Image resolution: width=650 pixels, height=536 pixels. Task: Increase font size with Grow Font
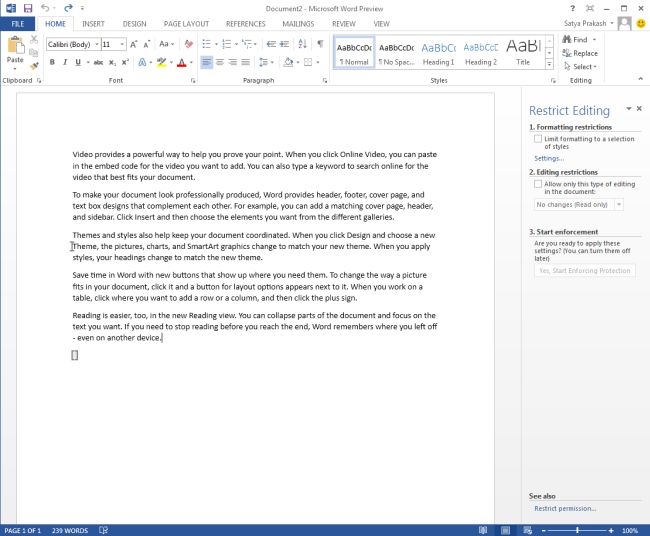[x=133, y=44]
